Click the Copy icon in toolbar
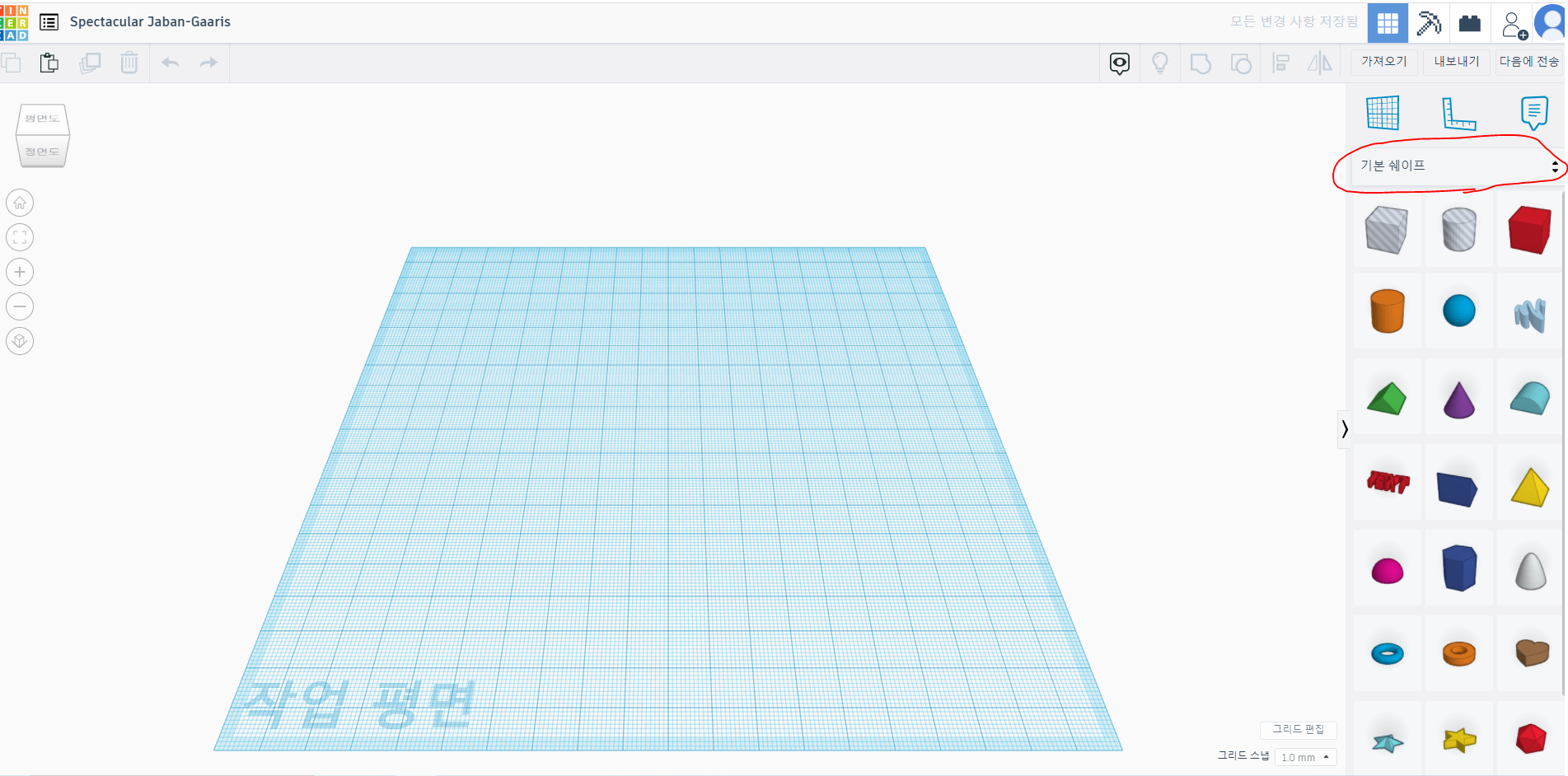Image resolution: width=1568 pixels, height=776 pixels. pyautogui.click(x=11, y=63)
